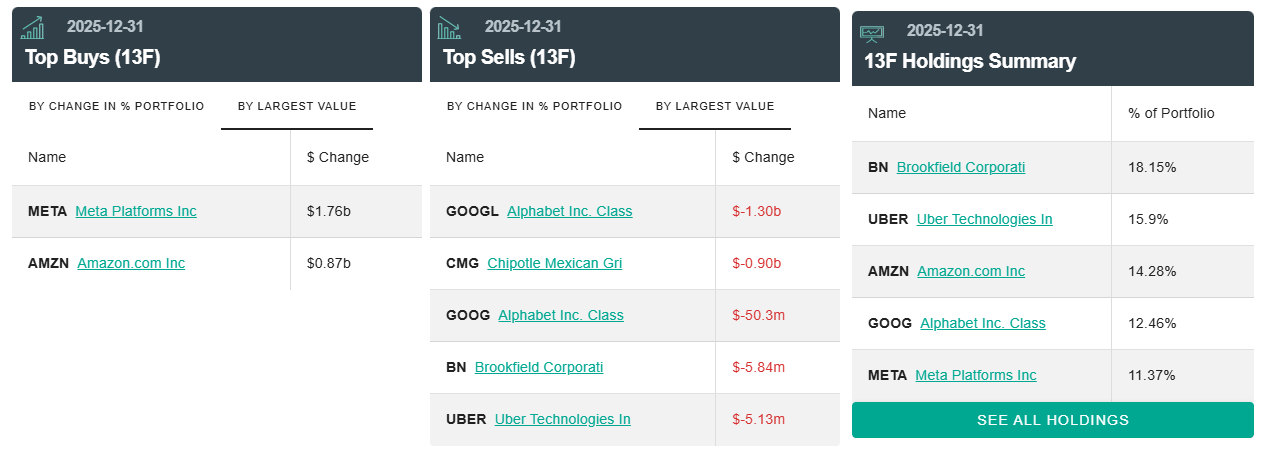This screenshot has width=1268, height=455.
Task: Click the % of Portfolio column header
Action: tap(1171, 113)
